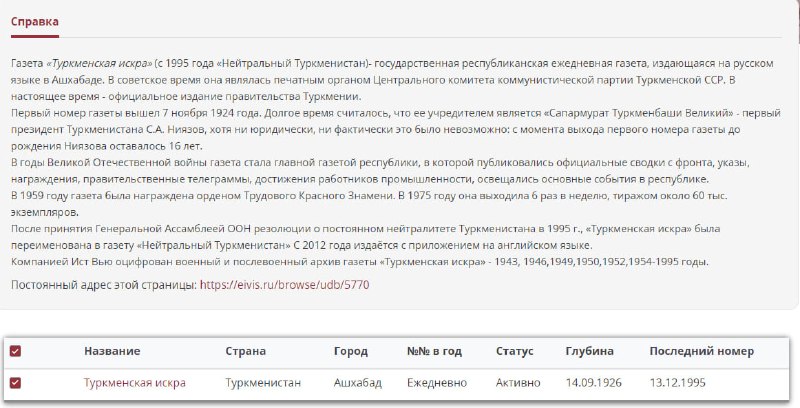Uncheck the Туркменская искра row checkbox
Image resolution: width=800 pixels, height=408 pixels.
16,382
